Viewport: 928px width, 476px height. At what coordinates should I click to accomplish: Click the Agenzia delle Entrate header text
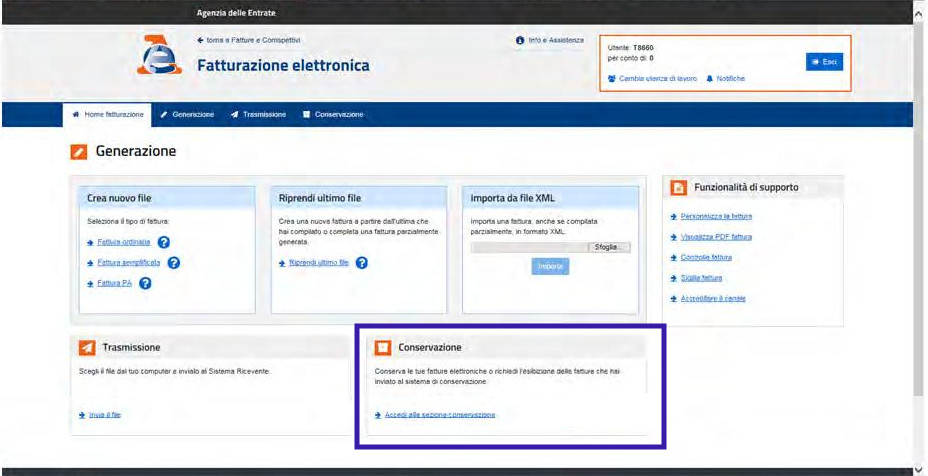[236, 12]
